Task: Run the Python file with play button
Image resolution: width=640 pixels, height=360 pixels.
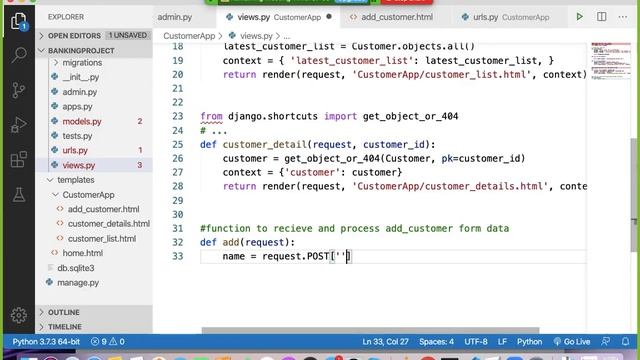Action: click(579, 17)
